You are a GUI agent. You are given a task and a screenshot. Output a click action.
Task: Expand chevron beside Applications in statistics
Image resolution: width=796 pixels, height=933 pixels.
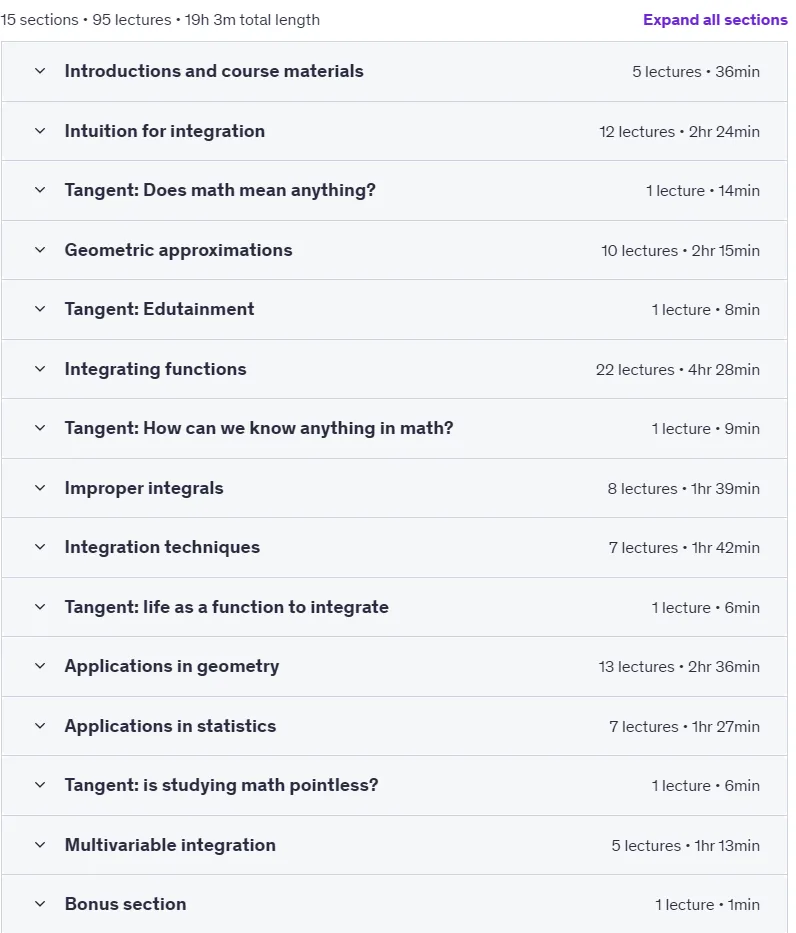(x=40, y=726)
